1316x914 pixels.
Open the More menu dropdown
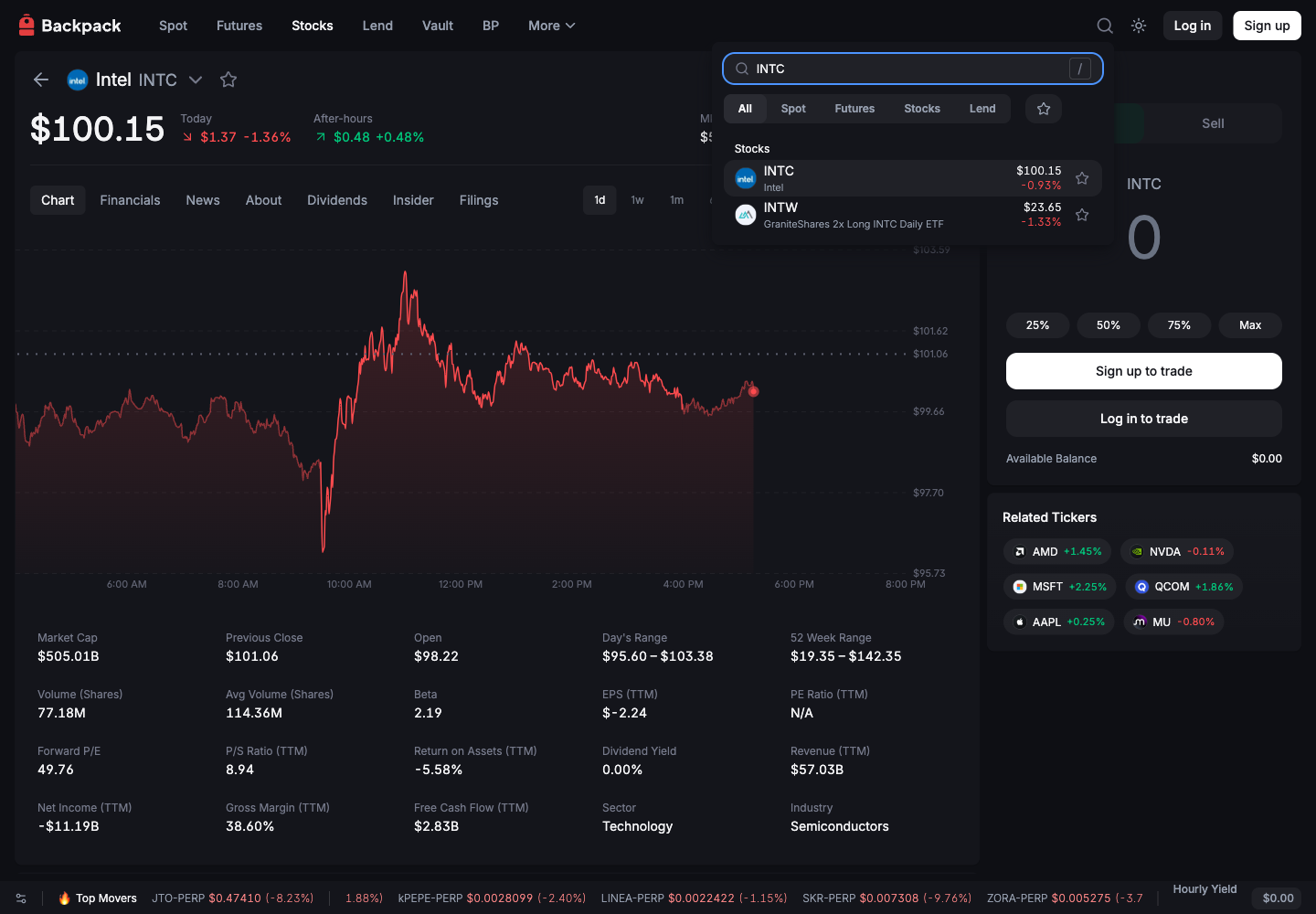(552, 26)
